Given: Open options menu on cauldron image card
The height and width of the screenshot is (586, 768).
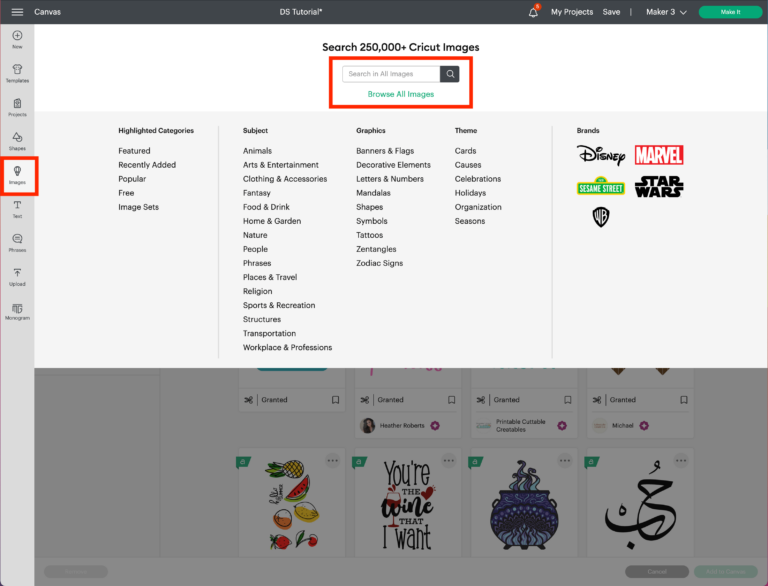Looking at the screenshot, I should coord(564,461).
